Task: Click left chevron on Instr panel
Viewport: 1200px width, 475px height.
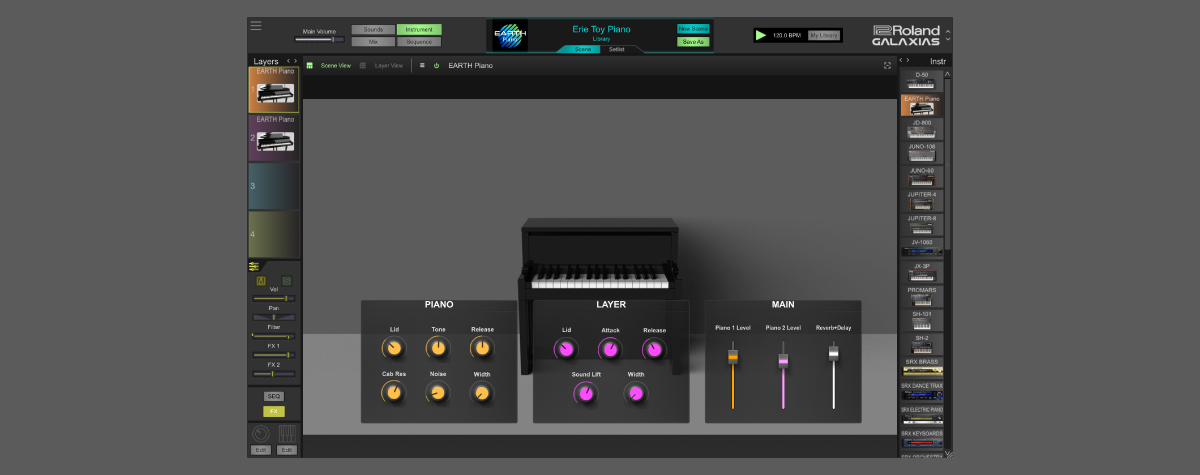Action: pyautogui.click(x=902, y=61)
